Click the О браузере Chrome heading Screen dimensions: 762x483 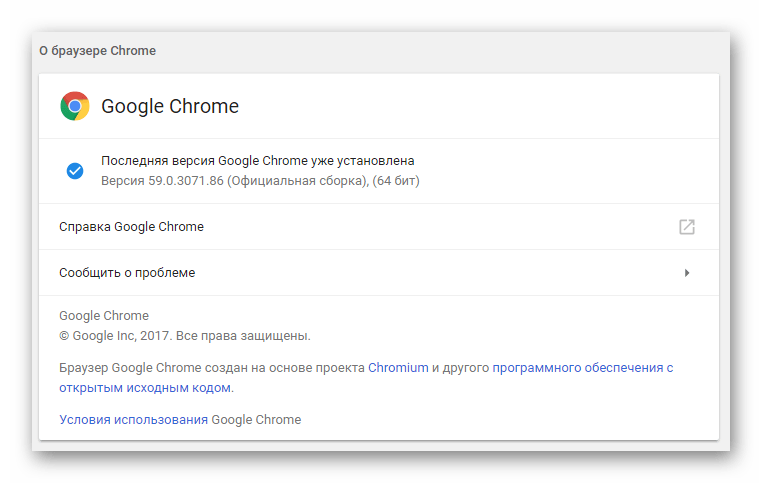(98, 51)
